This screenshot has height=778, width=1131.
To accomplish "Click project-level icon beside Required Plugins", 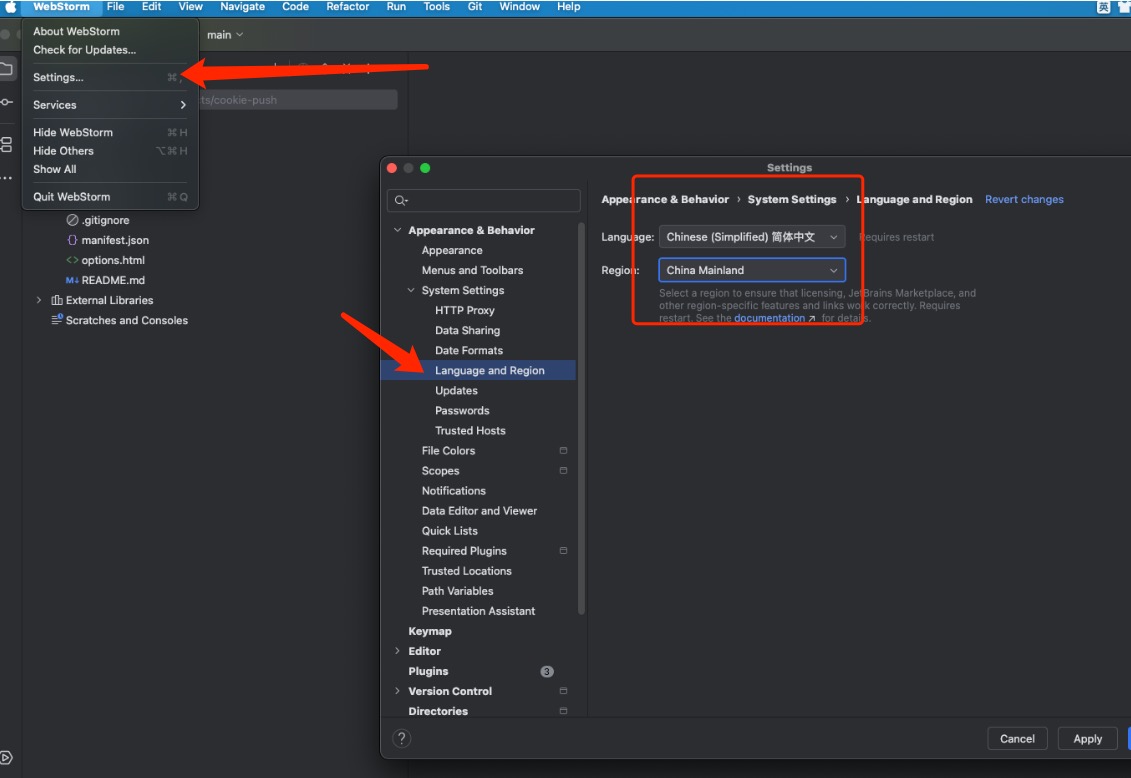I will 563,551.
